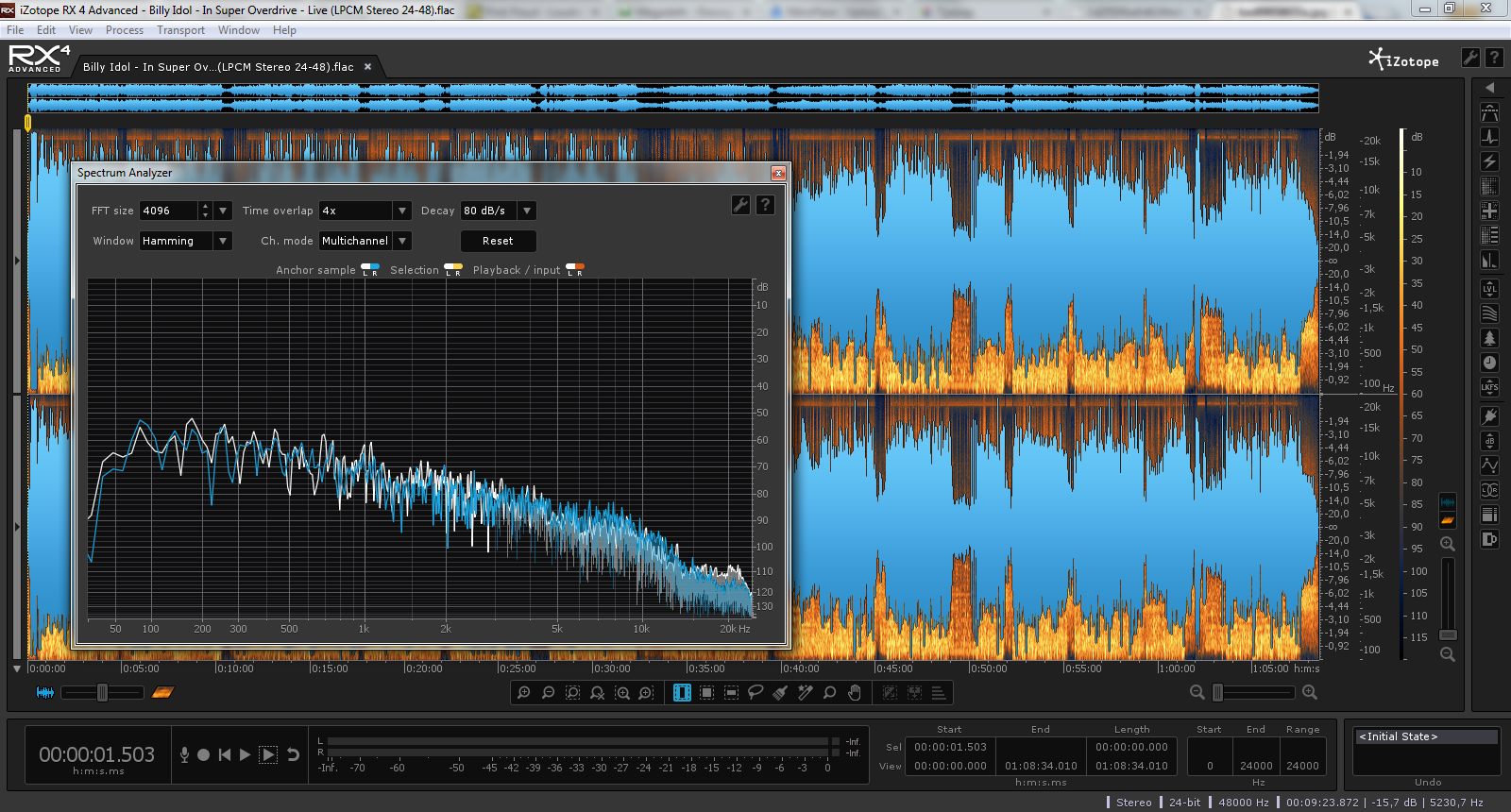Open the Time & Pitch clock module
This screenshot has height=812, width=1511.
point(1489,363)
